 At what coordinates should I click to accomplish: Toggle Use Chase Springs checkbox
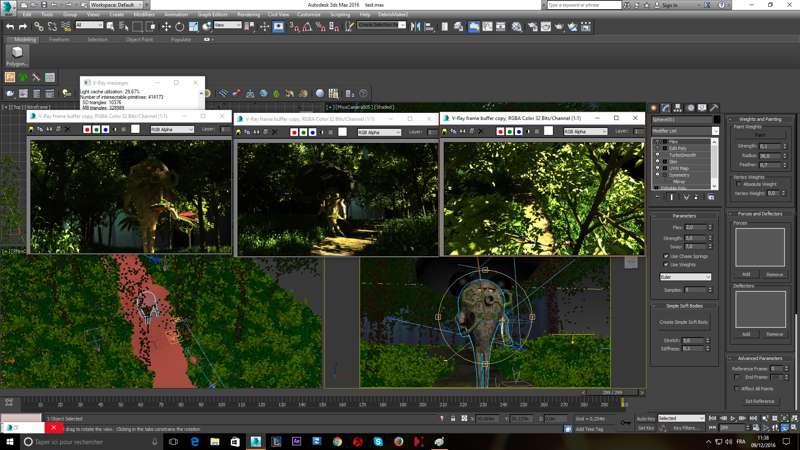pos(666,256)
